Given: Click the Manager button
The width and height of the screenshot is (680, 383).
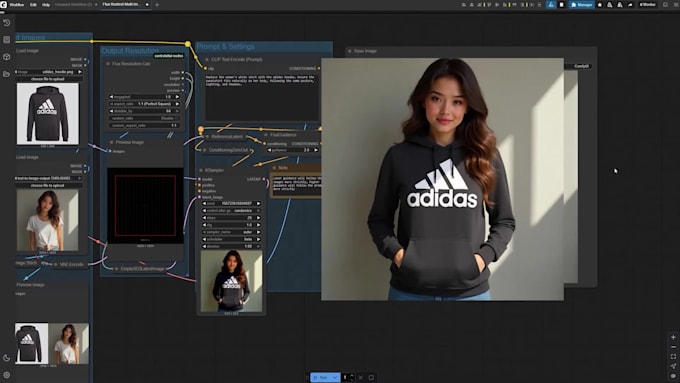Looking at the screenshot, I should [x=582, y=5].
